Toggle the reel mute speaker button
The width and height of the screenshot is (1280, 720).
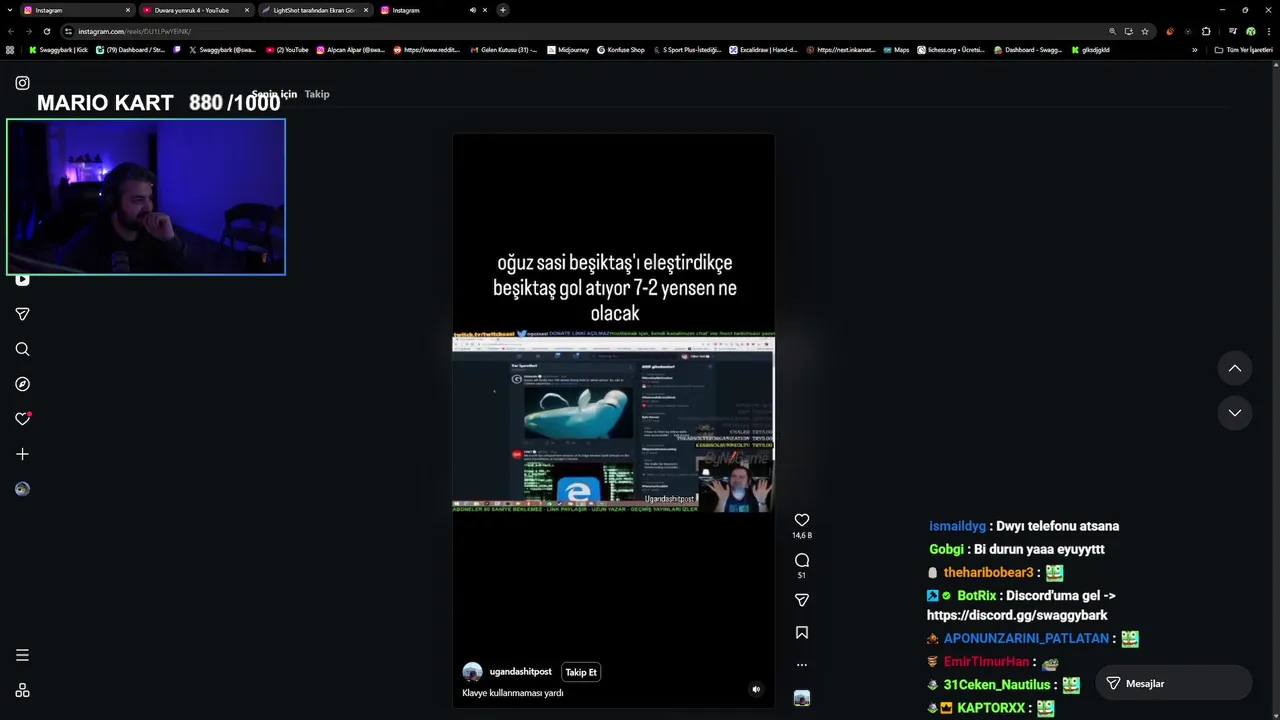click(x=756, y=689)
